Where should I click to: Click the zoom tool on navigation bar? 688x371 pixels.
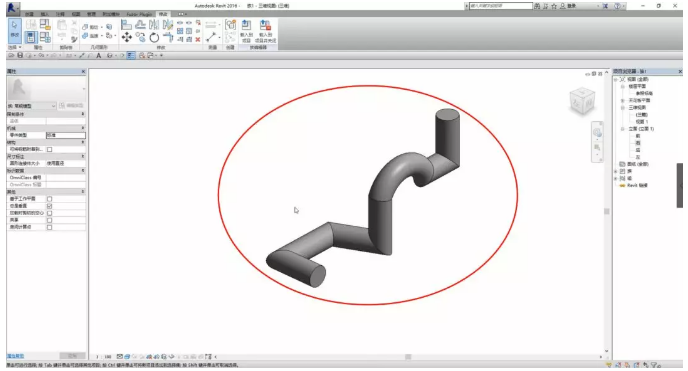tap(597, 148)
